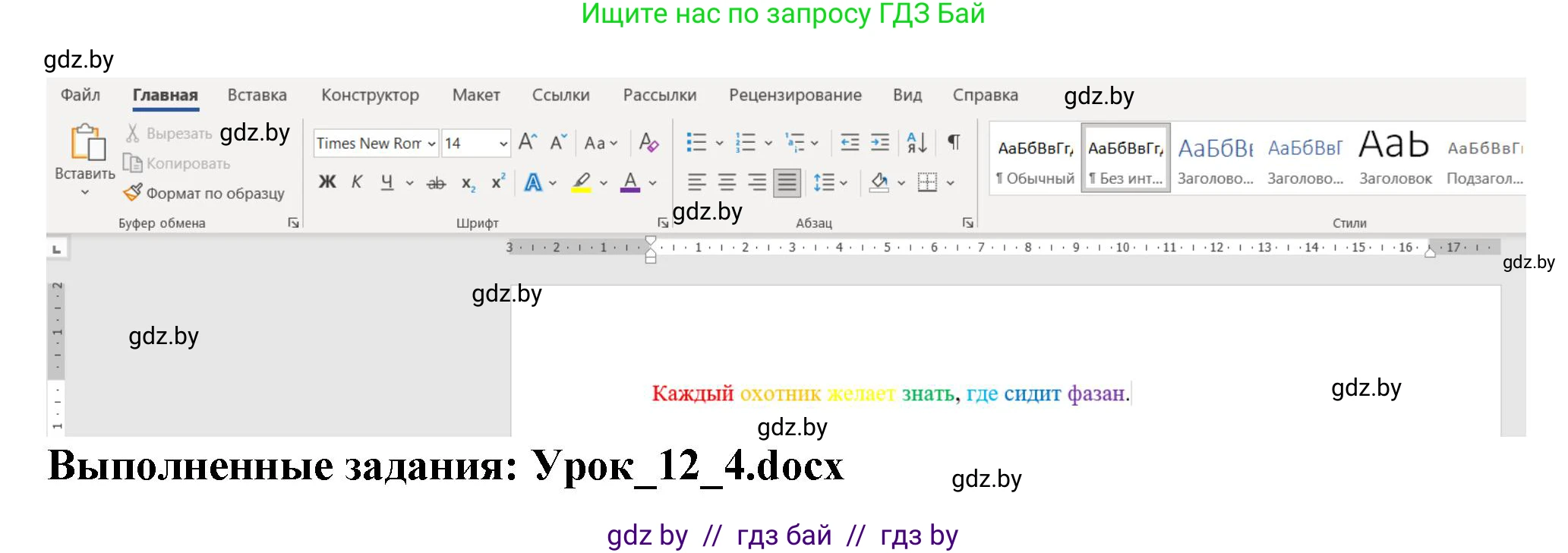Click right indent marker on ruler
This screenshot has width=1568, height=553.
click(x=1430, y=252)
